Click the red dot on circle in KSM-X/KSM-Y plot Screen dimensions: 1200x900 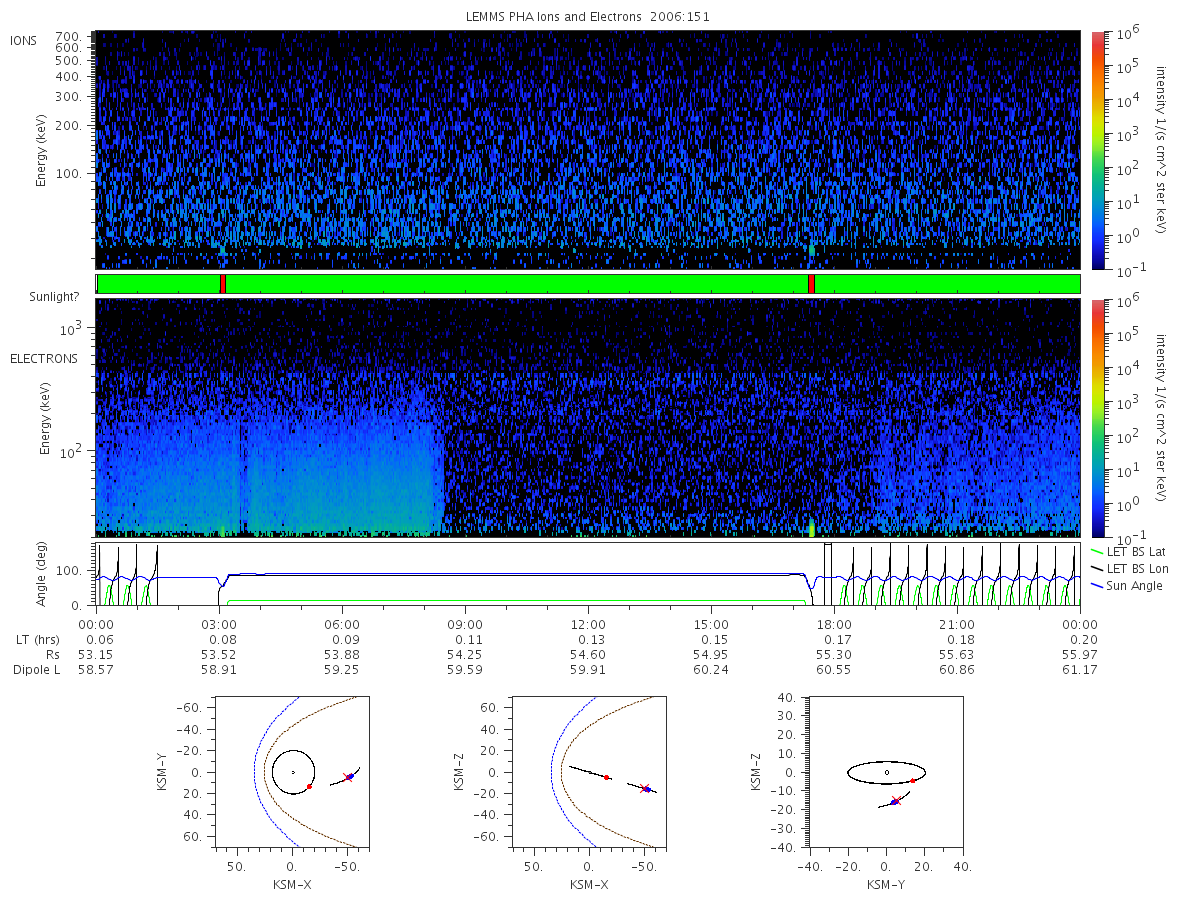(x=309, y=786)
